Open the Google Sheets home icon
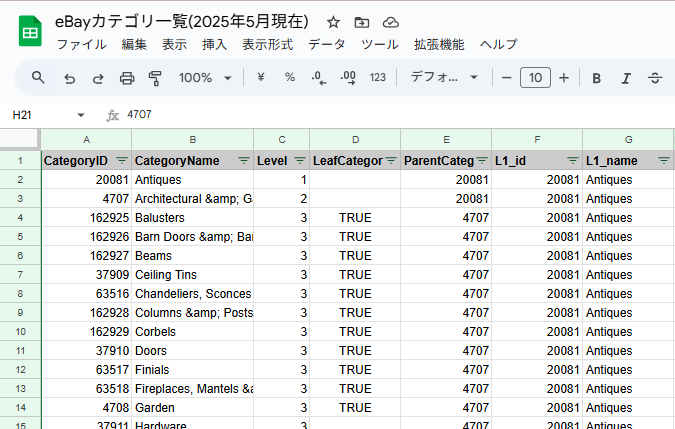This screenshot has height=429, width=675. point(30,31)
